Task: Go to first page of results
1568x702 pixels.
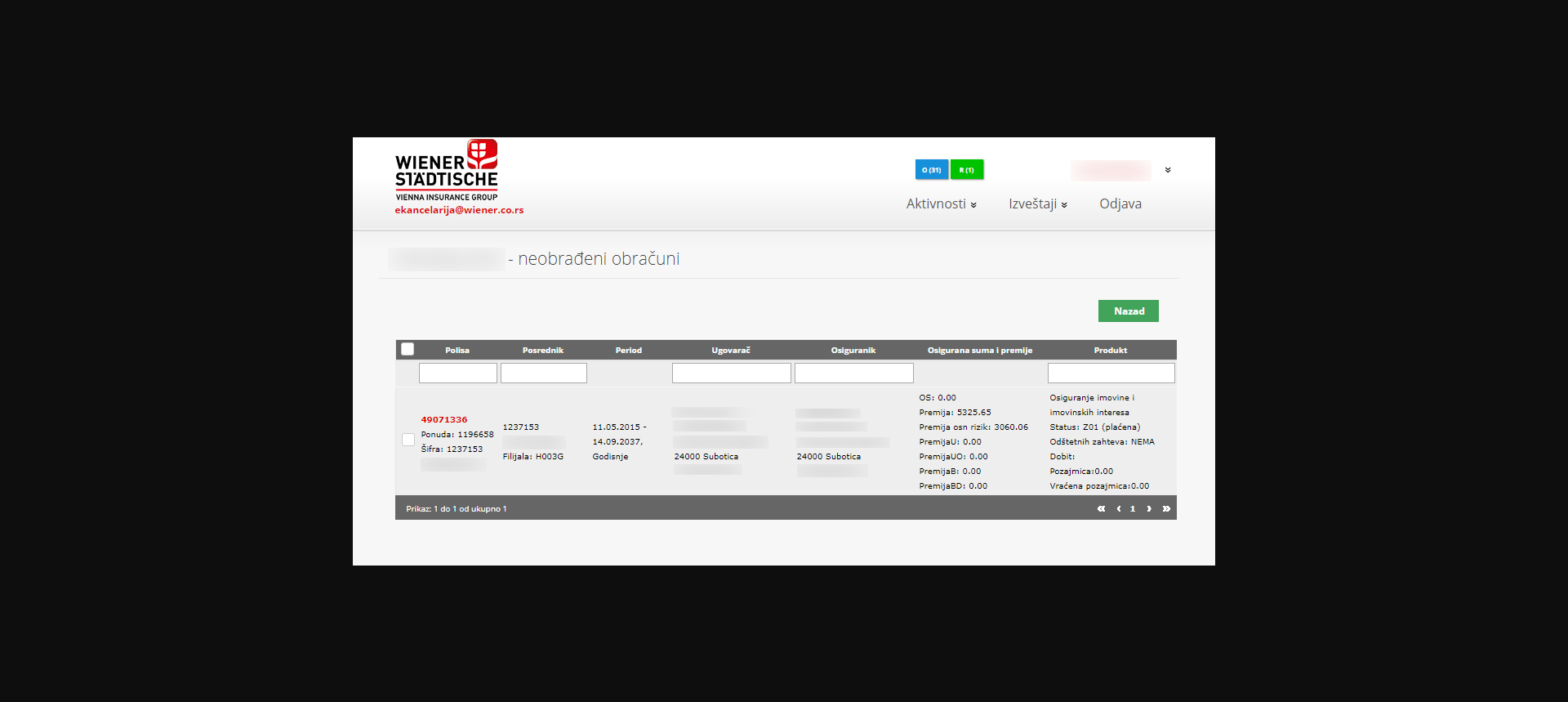Action: 1101,509
